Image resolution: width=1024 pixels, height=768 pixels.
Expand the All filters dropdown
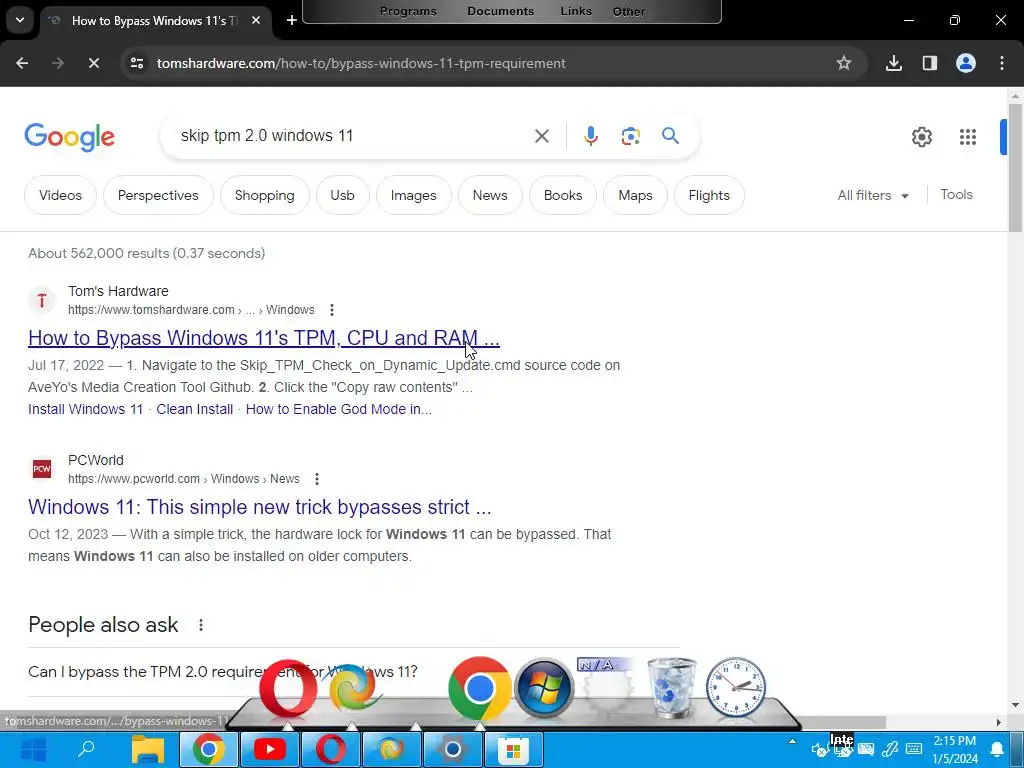pos(873,195)
